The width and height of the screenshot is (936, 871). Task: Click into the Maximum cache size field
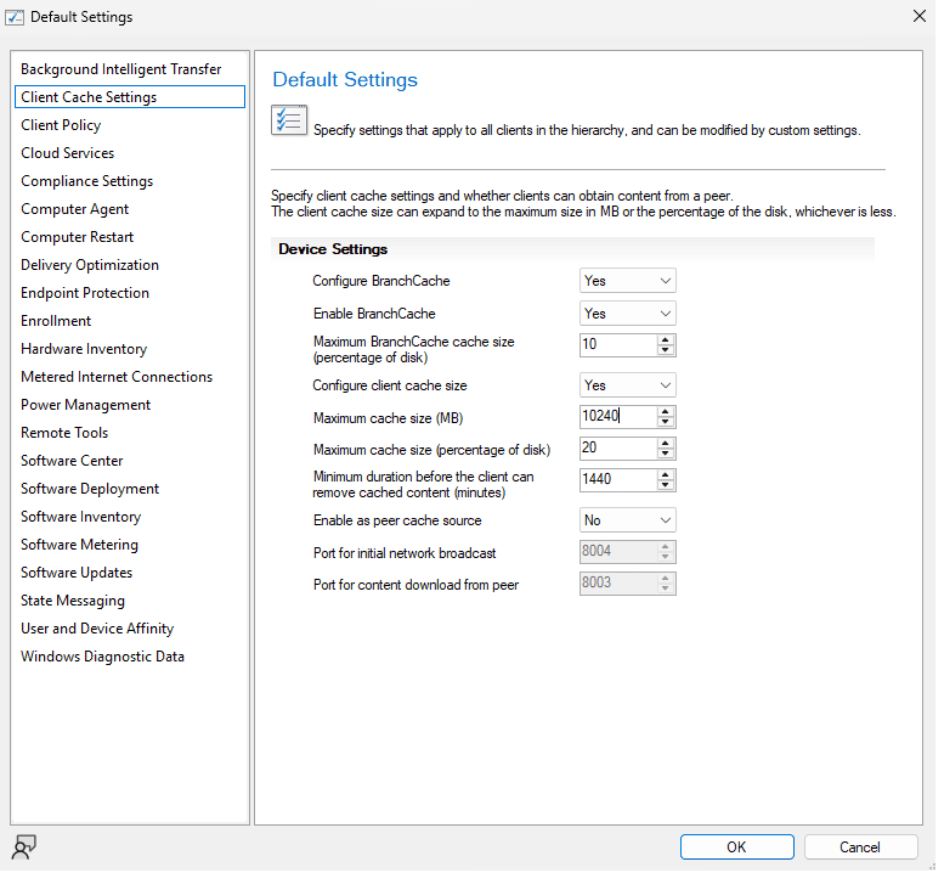615,416
